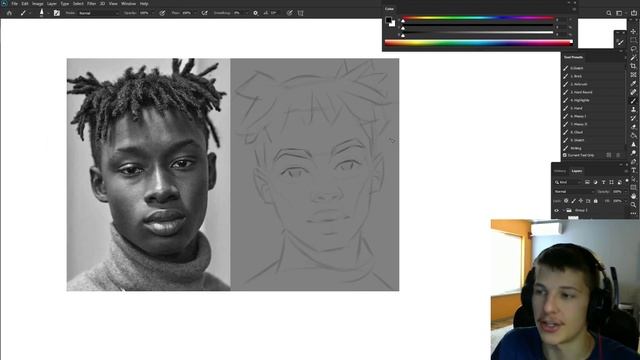This screenshot has height=360, width=640.
Task: Click the Home icon in options bar
Action: 9,13
